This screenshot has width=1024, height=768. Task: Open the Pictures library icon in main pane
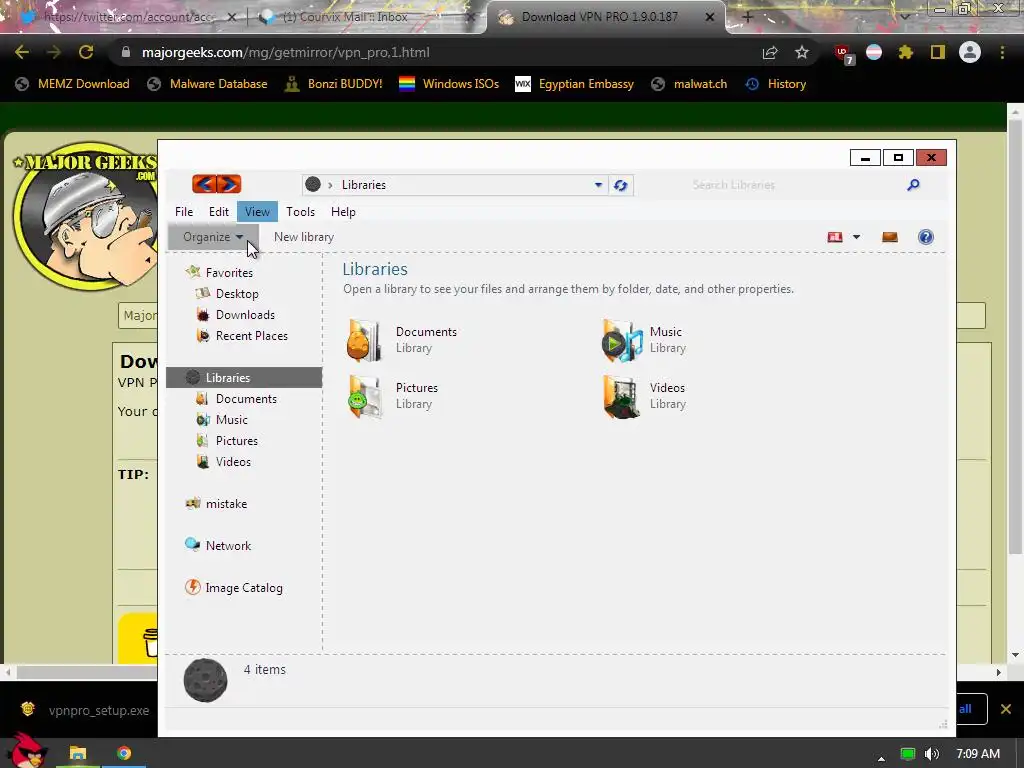pyautogui.click(x=363, y=396)
